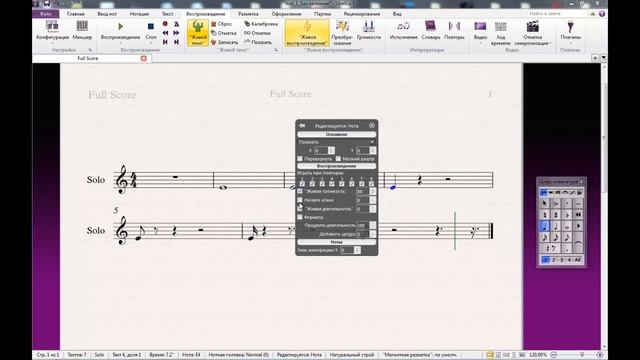Click Сброс in Живой темп group
640x360 pixels.
click(x=222, y=24)
